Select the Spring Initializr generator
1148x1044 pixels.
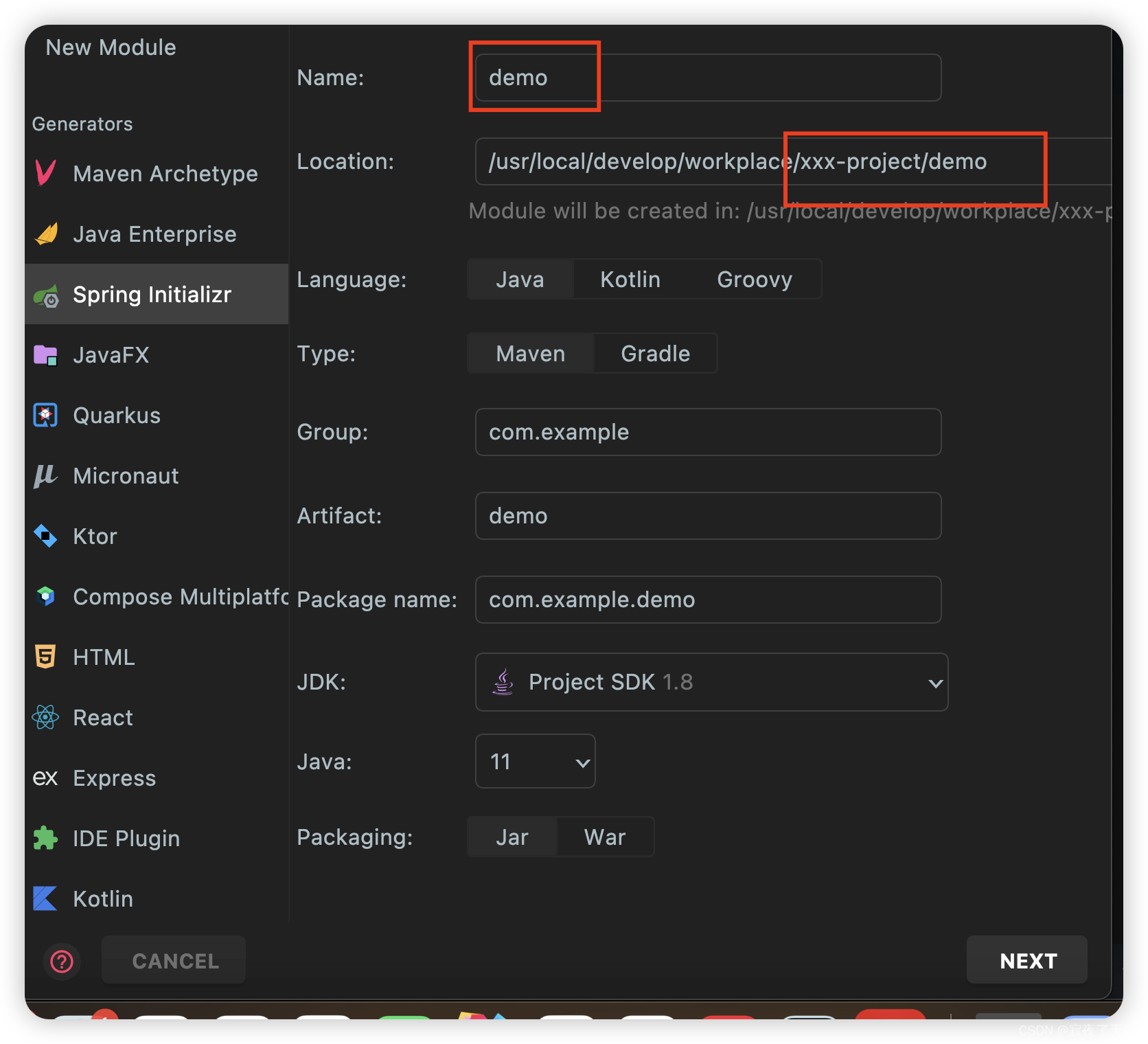(152, 294)
